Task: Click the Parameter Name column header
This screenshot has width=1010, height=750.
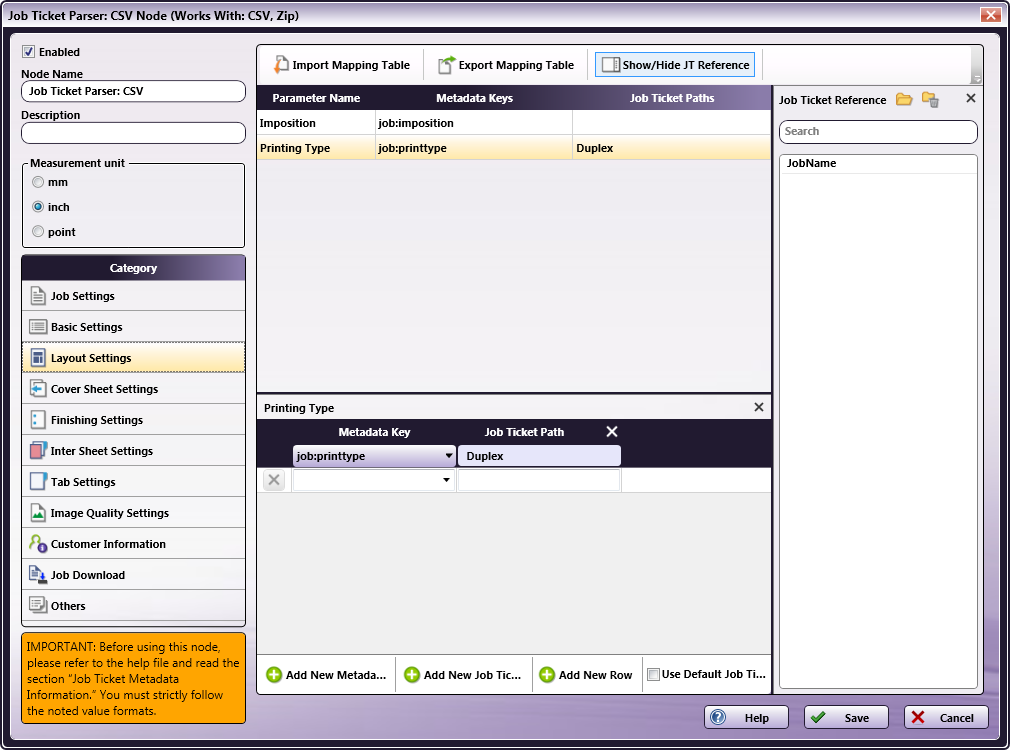Action: click(x=316, y=98)
